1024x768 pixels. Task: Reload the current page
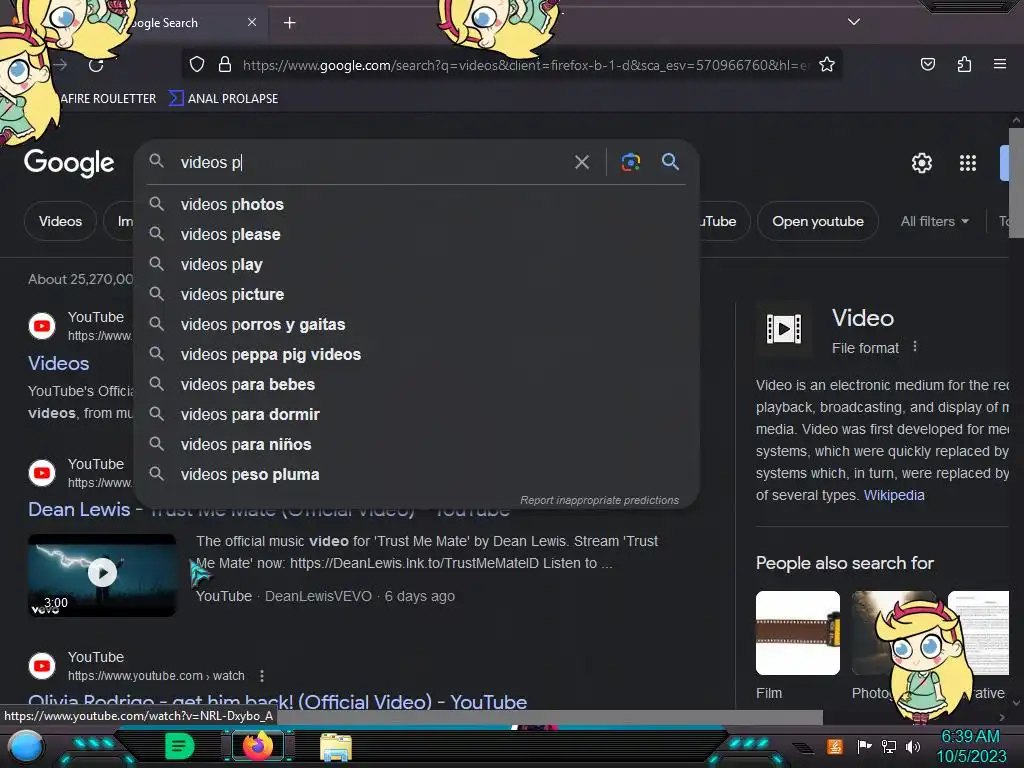[96, 65]
